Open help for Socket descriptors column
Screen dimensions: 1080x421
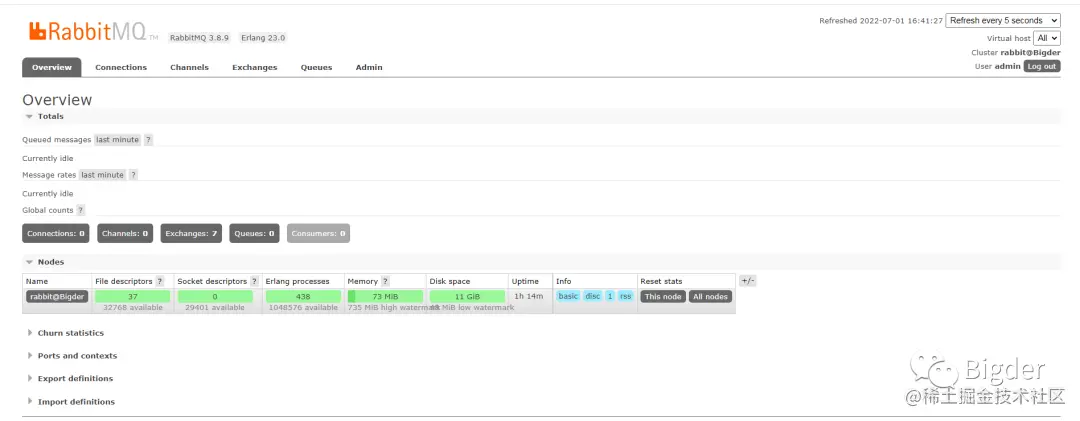[254, 281]
